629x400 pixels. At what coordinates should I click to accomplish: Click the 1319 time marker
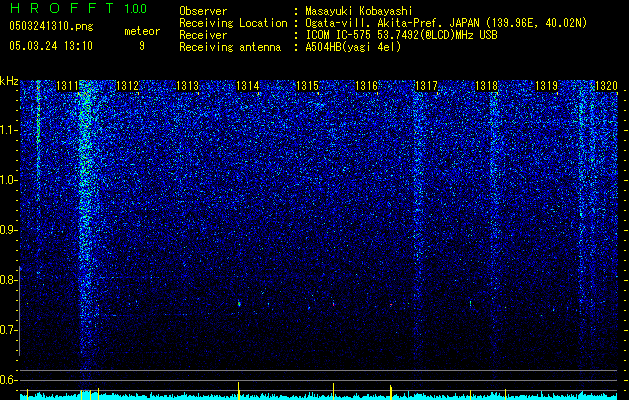click(547, 86)
